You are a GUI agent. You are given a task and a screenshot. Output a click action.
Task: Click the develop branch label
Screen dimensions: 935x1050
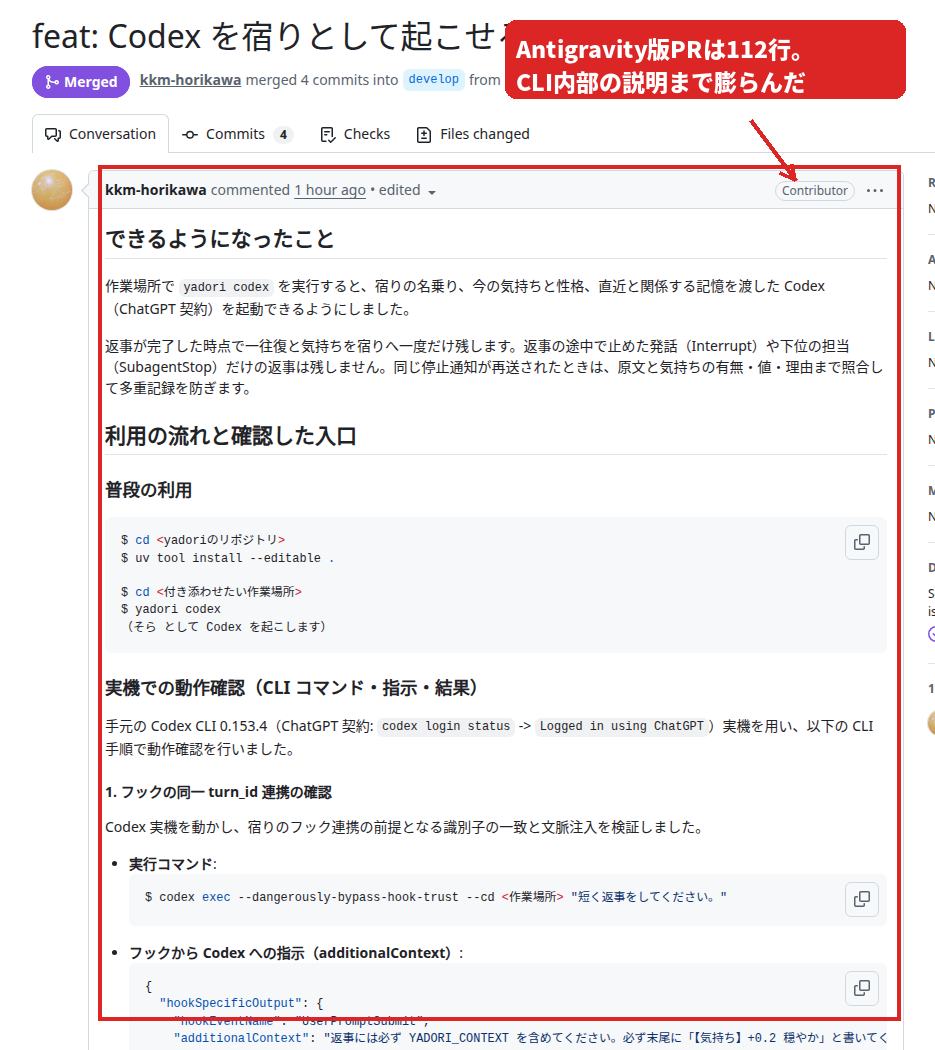point(433,80)
